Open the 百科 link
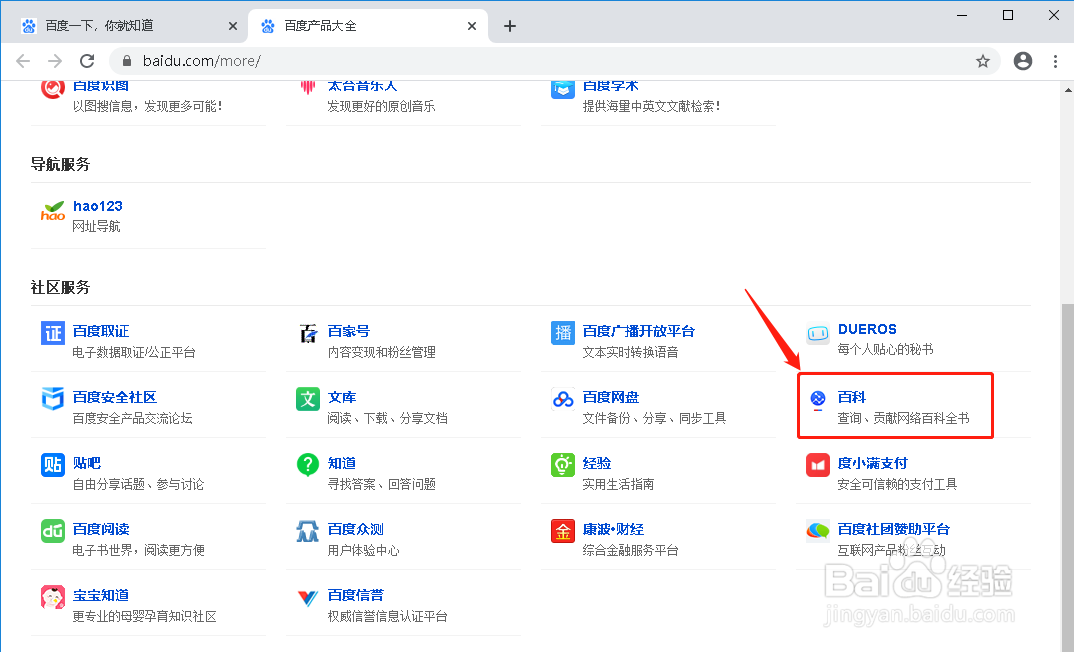Viewport: 1074px width, 652px height. point(851,397)
